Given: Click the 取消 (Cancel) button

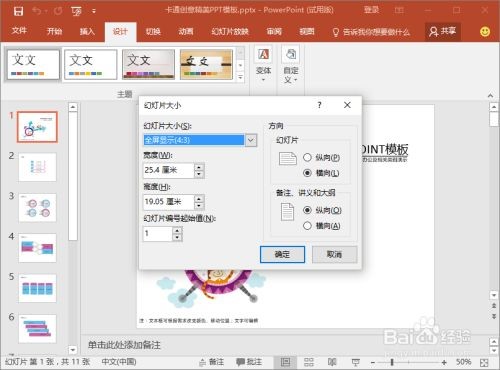Looking at the screenshot, I should click(x=334, y=254).
